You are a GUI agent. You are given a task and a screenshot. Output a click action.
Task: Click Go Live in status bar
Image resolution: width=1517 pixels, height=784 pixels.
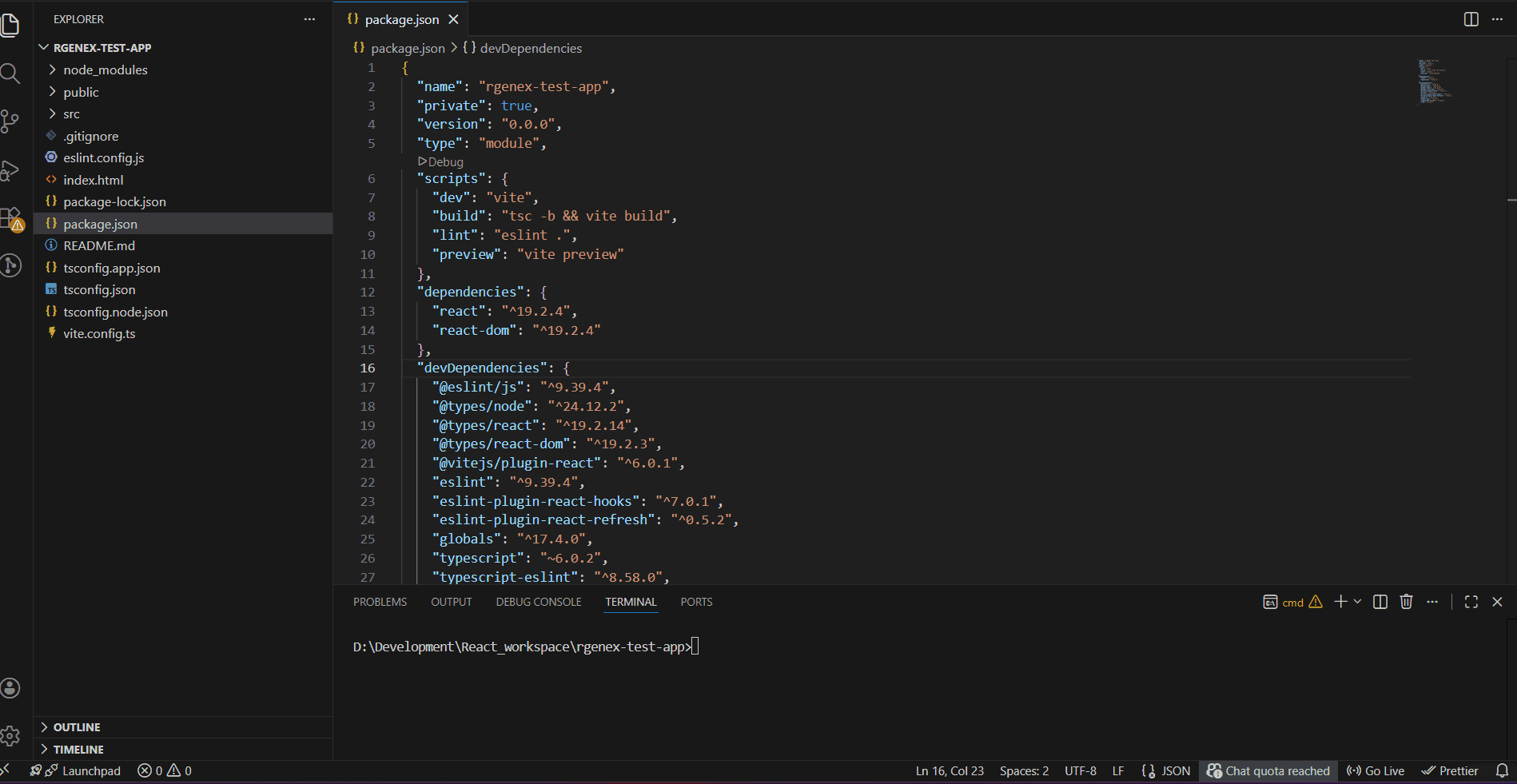click(1376, 770)
